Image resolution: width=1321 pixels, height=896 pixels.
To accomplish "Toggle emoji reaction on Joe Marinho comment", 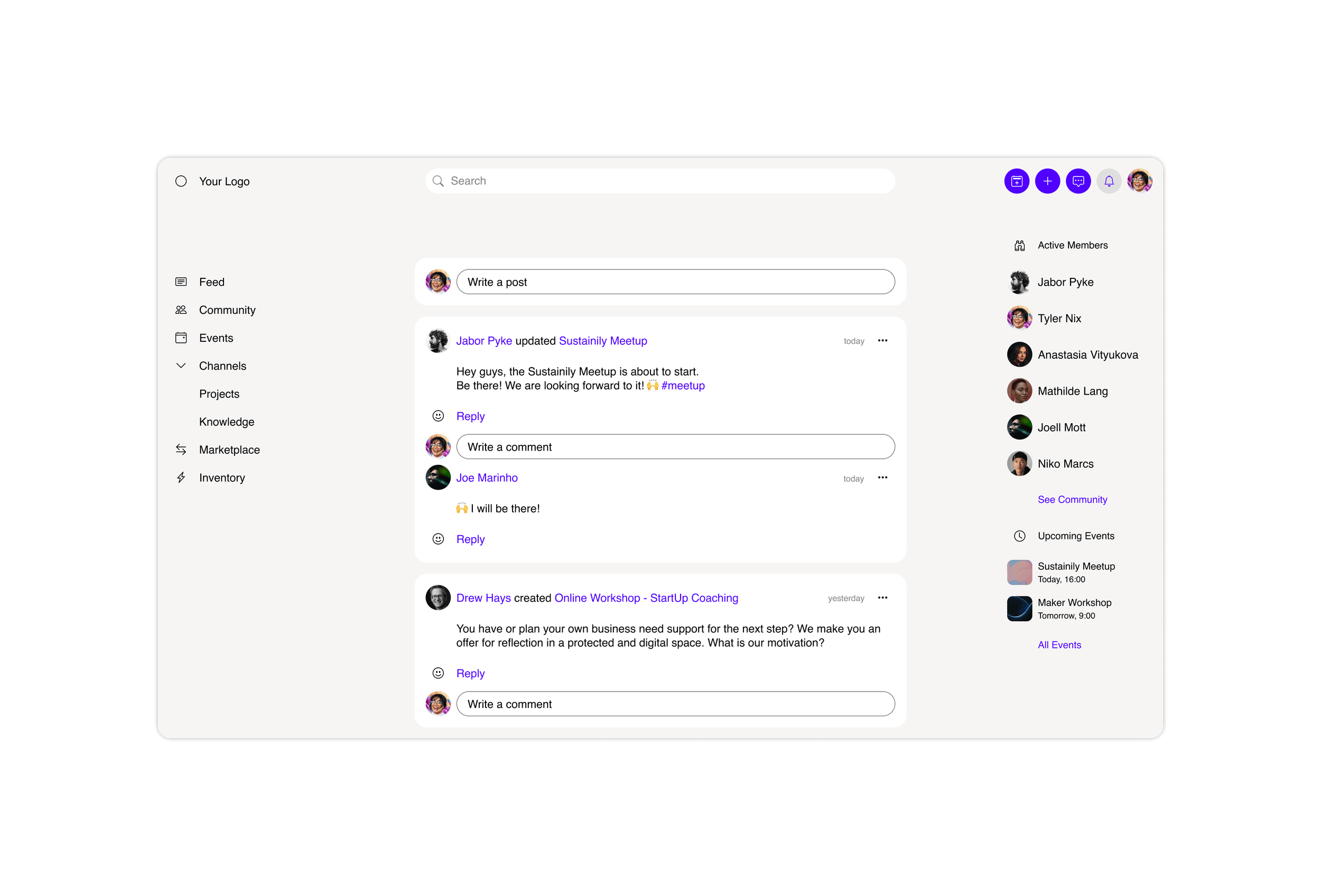I will pos(439,538).
